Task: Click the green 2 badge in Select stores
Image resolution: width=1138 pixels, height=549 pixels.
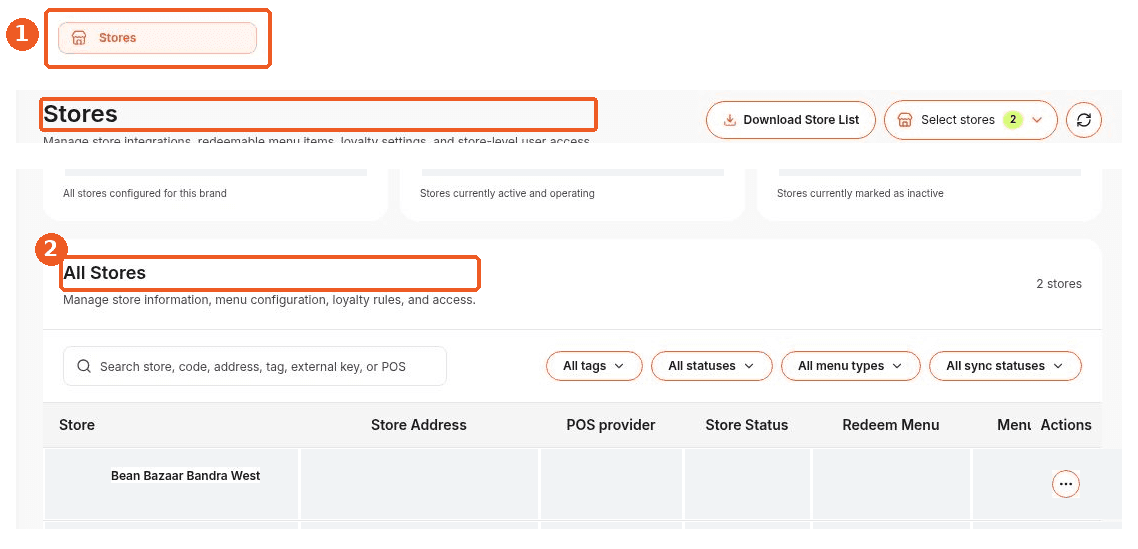Action: click(1012, 120)
